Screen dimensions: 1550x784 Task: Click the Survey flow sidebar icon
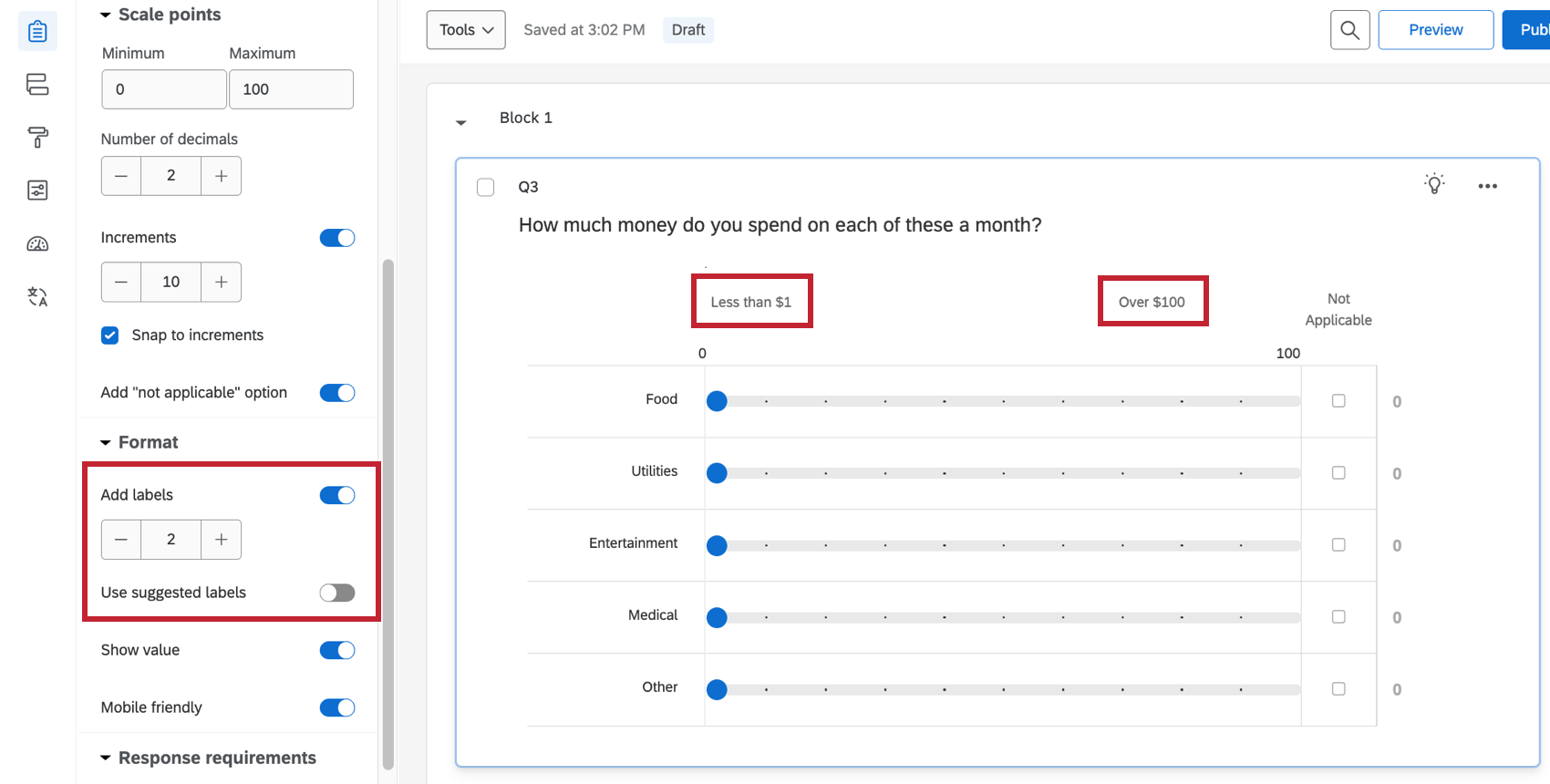pyautogui.click(x=37, y=85)
